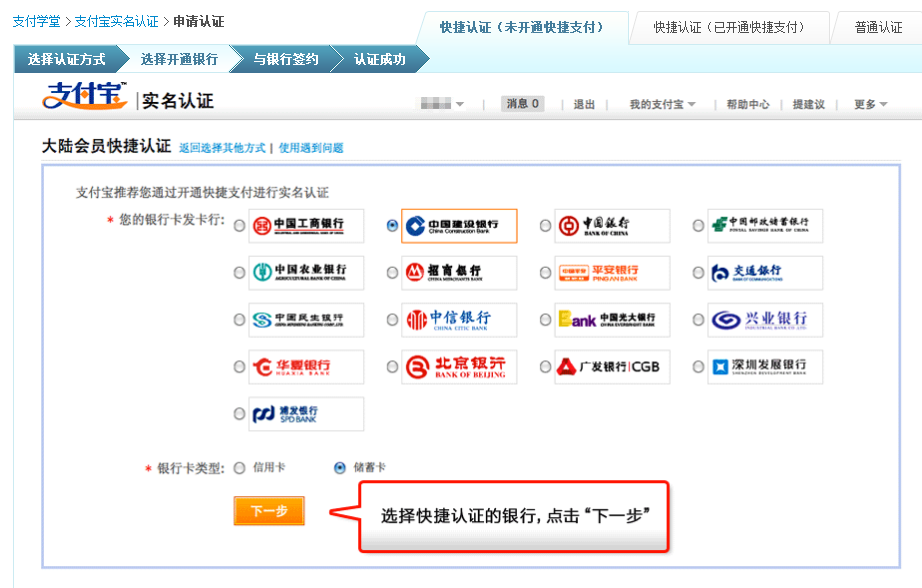
Task: Click the 交通银行 logo
Action: point(765,273)
